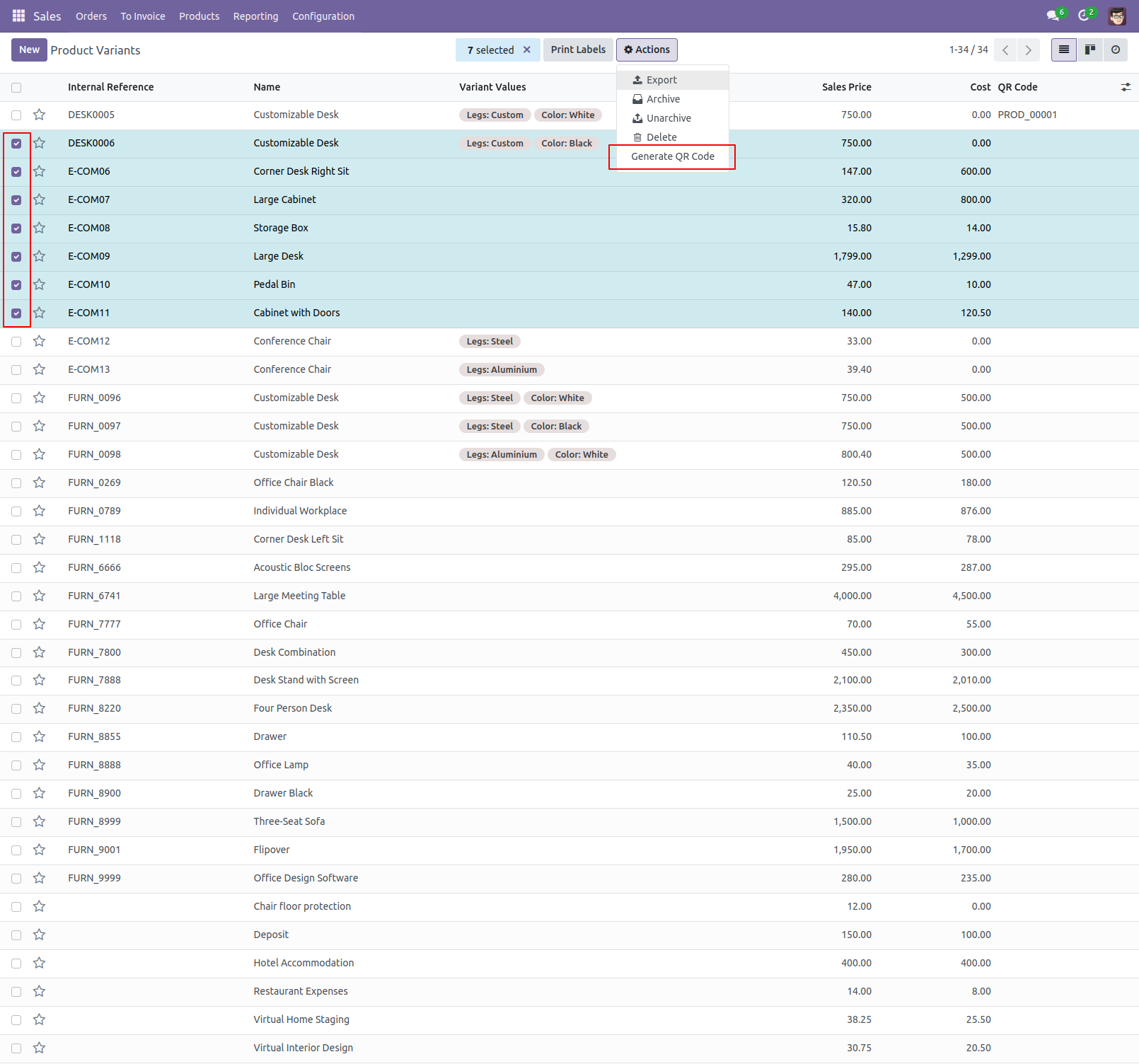Dismiss the 7 selected badge
The width and height of the screenshot is (1139, 1064).
coord(526,50)
